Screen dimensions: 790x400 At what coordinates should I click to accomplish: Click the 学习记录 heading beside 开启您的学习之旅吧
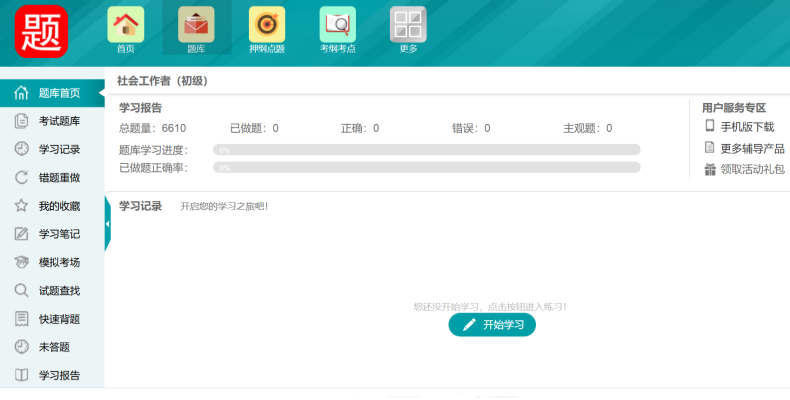tap(140, 206)
